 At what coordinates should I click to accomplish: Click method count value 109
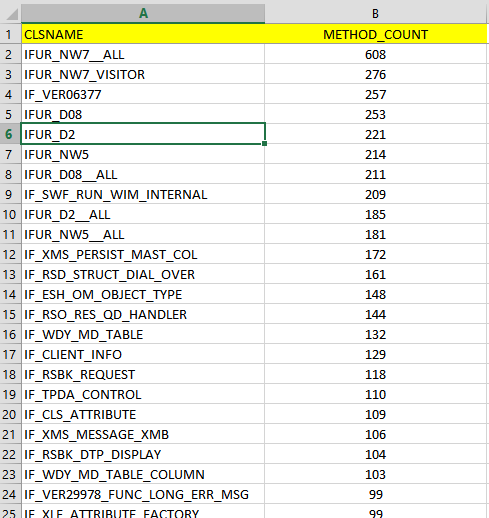pos(376,414)
